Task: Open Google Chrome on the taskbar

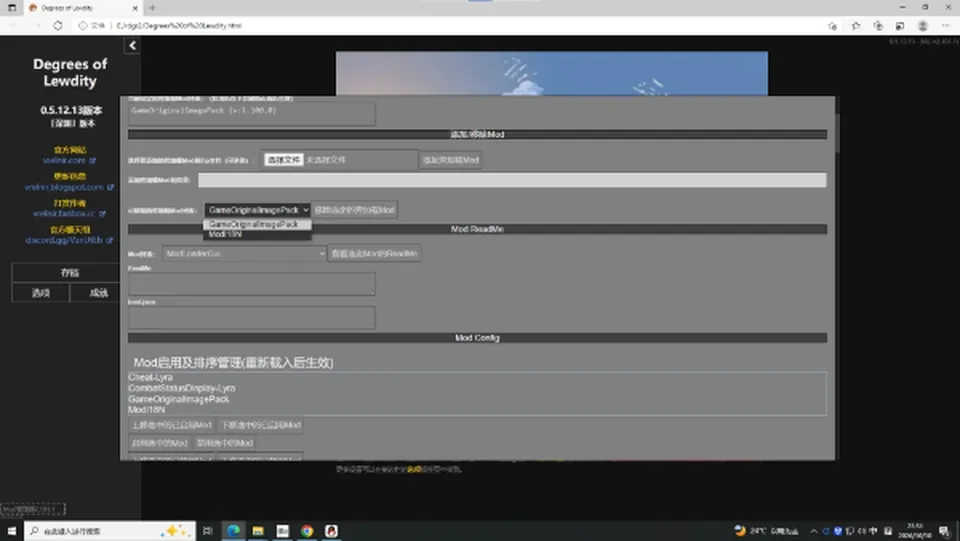Action: (x=307, y=531)
